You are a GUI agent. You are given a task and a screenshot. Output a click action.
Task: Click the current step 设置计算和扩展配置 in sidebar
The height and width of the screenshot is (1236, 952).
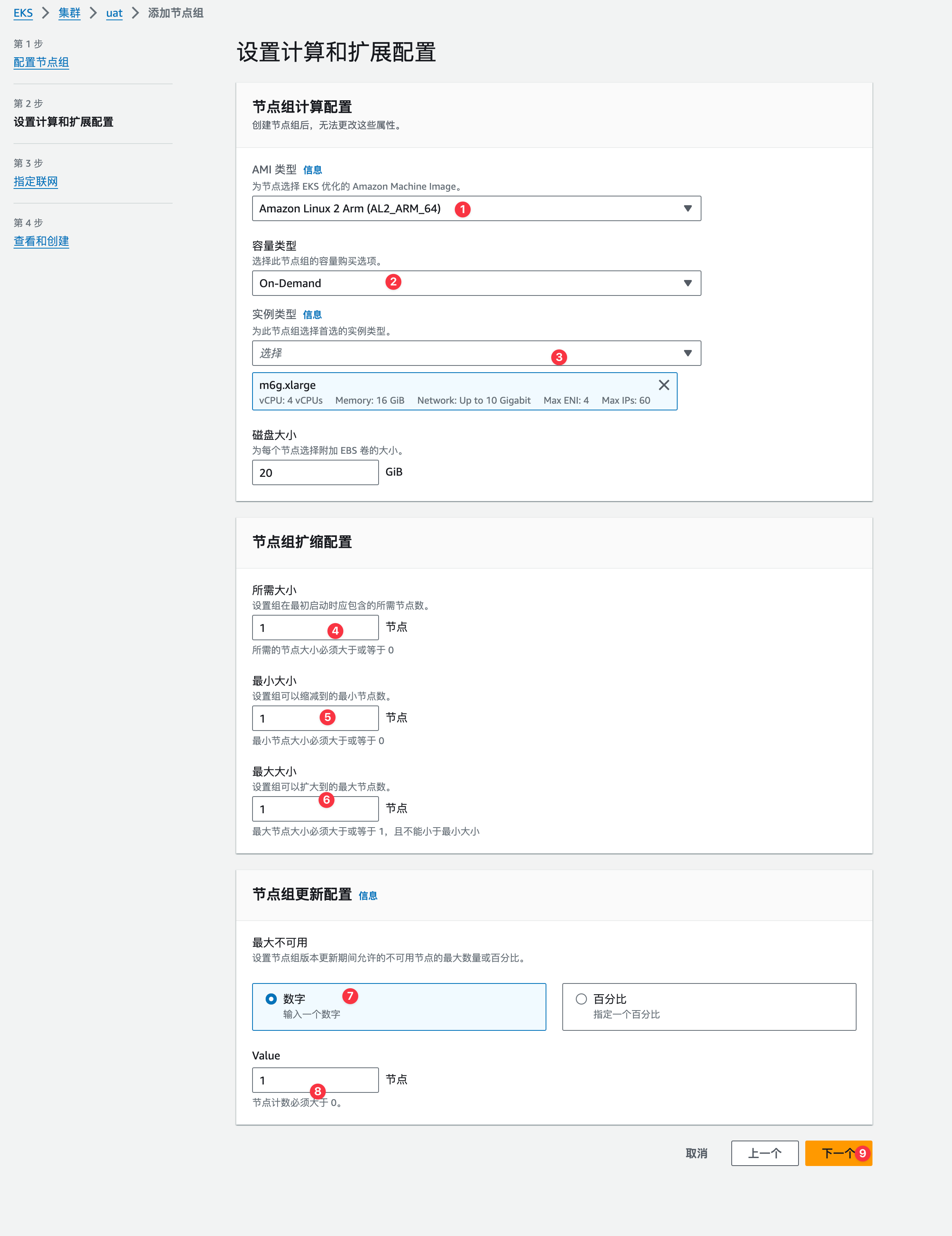click(x=63, y=122)
